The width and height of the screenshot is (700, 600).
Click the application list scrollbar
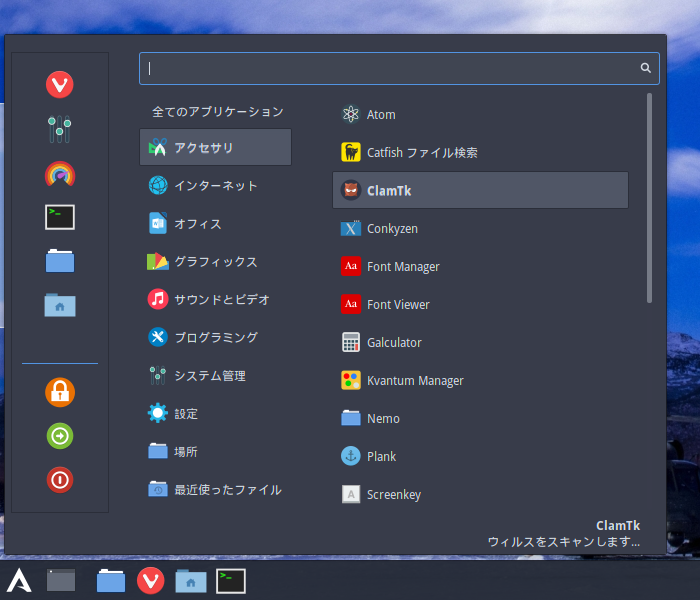[649, 198]
